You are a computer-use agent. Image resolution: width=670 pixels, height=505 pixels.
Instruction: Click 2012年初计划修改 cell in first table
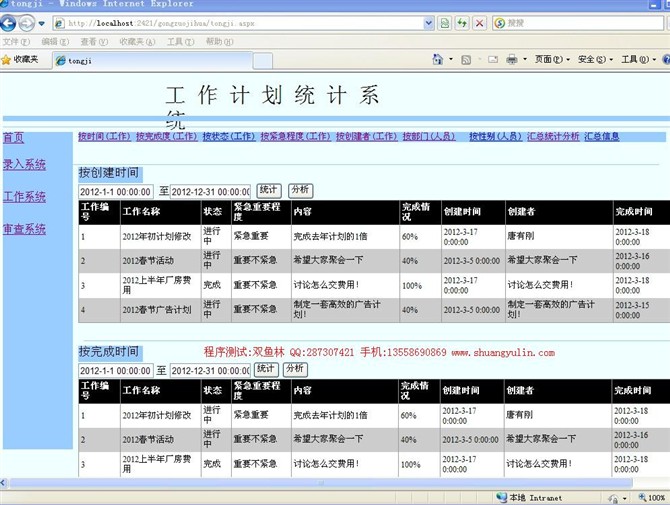(161, 236)
